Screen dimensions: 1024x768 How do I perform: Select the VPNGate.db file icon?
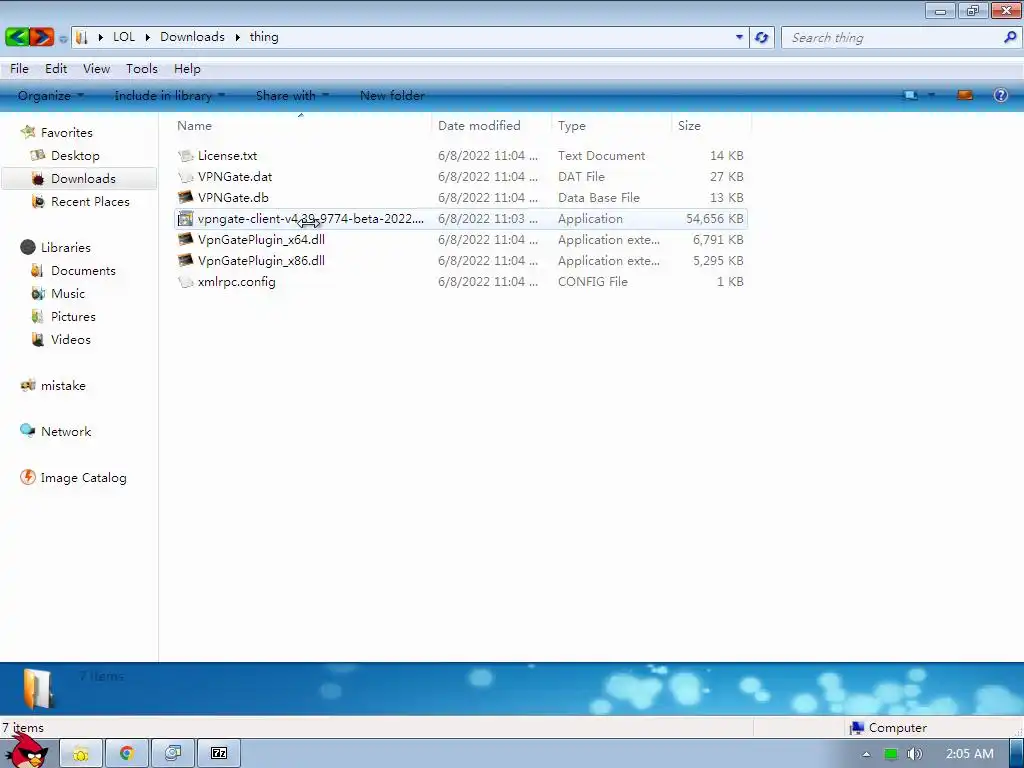point(186,197)
